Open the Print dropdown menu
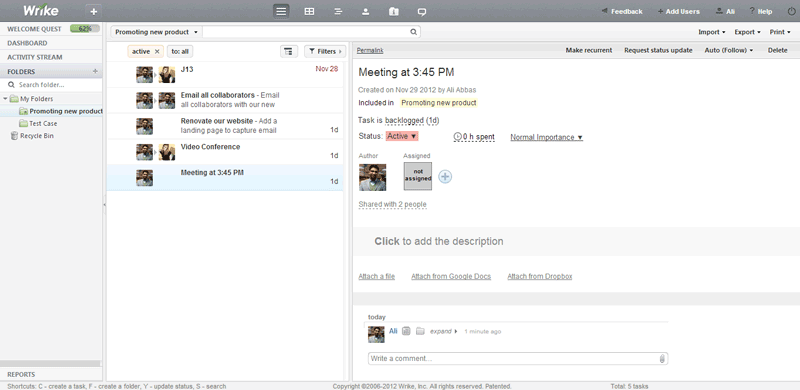 point(780,32)
